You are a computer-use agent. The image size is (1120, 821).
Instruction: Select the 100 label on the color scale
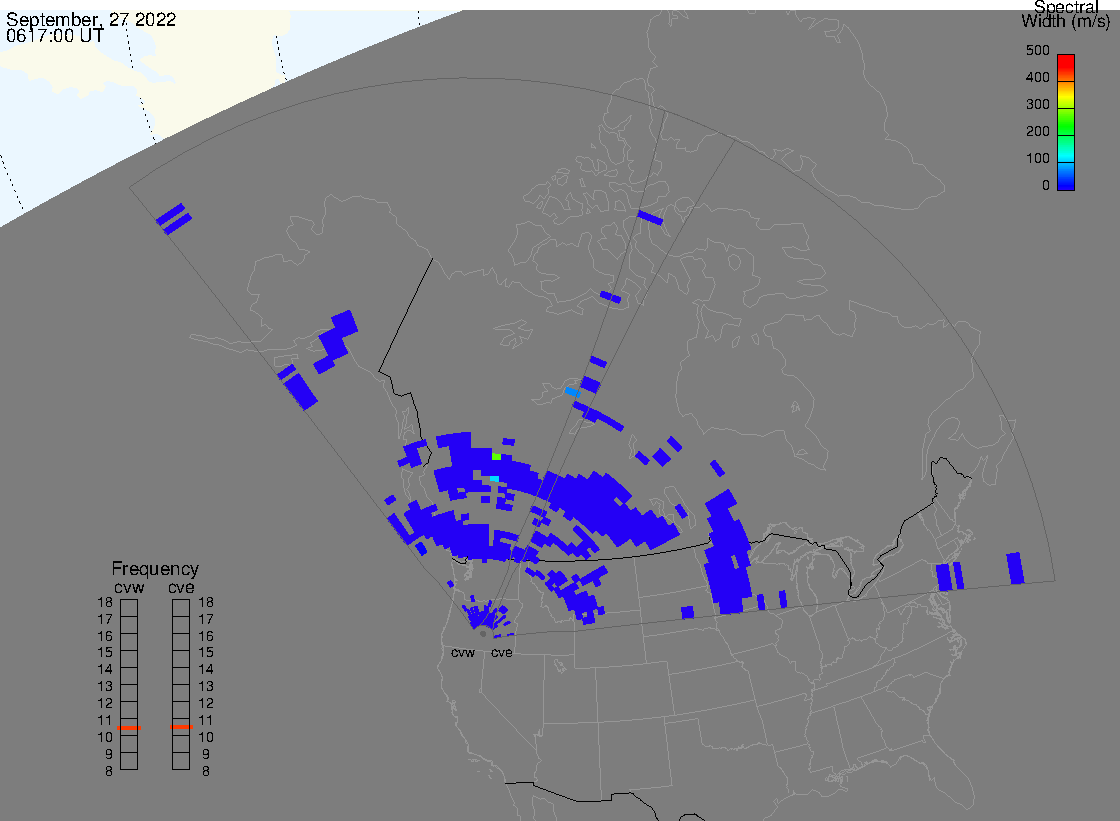[x=1037, y=159]
